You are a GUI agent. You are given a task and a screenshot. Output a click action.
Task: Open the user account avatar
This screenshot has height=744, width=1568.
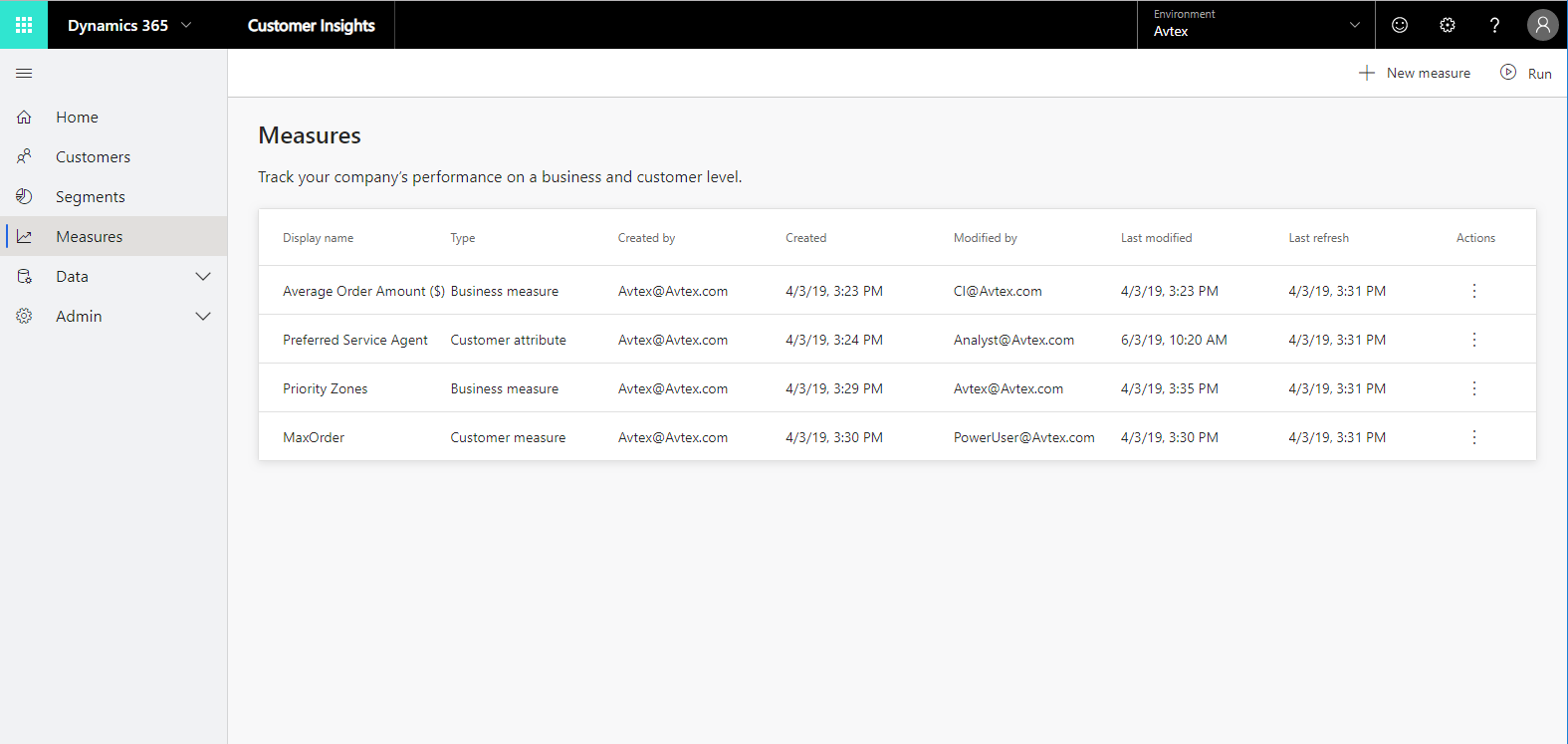pos(1542,25)
